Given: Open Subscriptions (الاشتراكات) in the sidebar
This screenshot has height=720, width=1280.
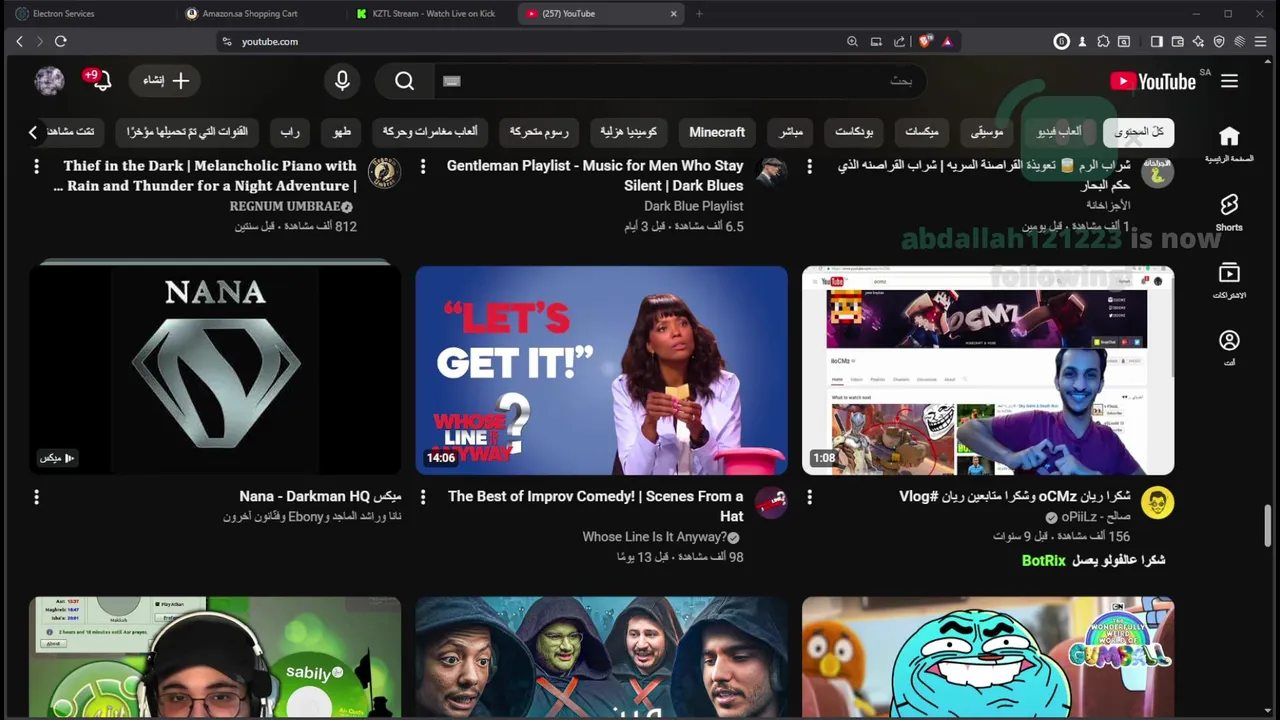Looking at the screenshot, I should 1229,280.
